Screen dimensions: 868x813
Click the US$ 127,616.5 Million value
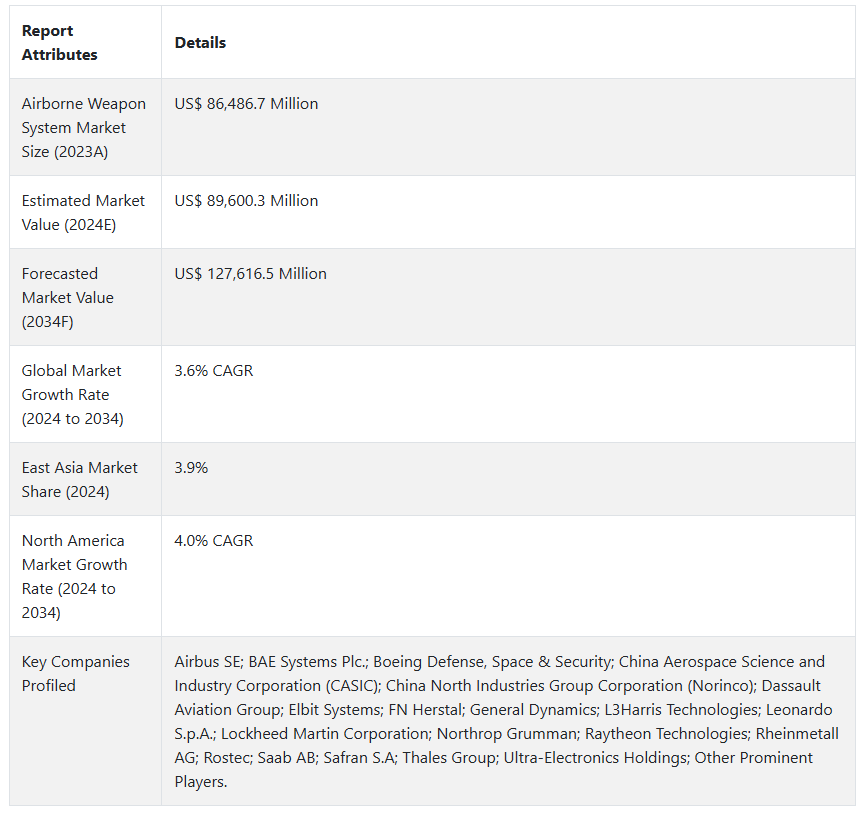[x=250, y=274]
